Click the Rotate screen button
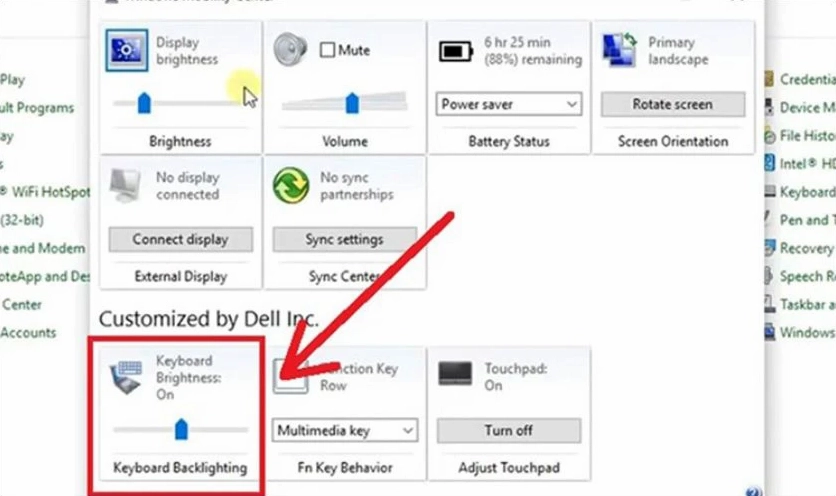The width and height of the screenshot is (836, 496). click(673, 104)
